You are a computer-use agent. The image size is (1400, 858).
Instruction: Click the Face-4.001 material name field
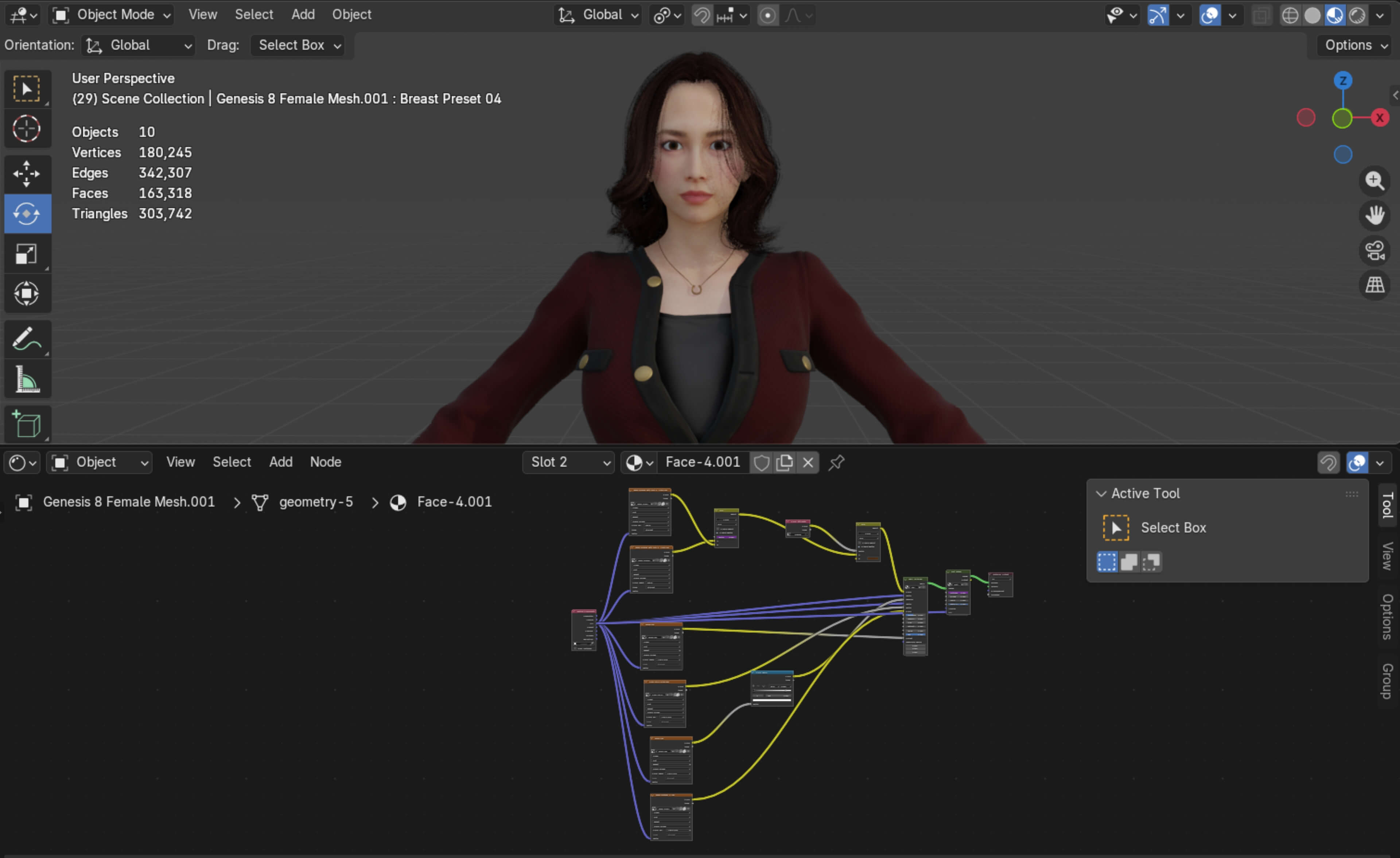pos(703,462)
